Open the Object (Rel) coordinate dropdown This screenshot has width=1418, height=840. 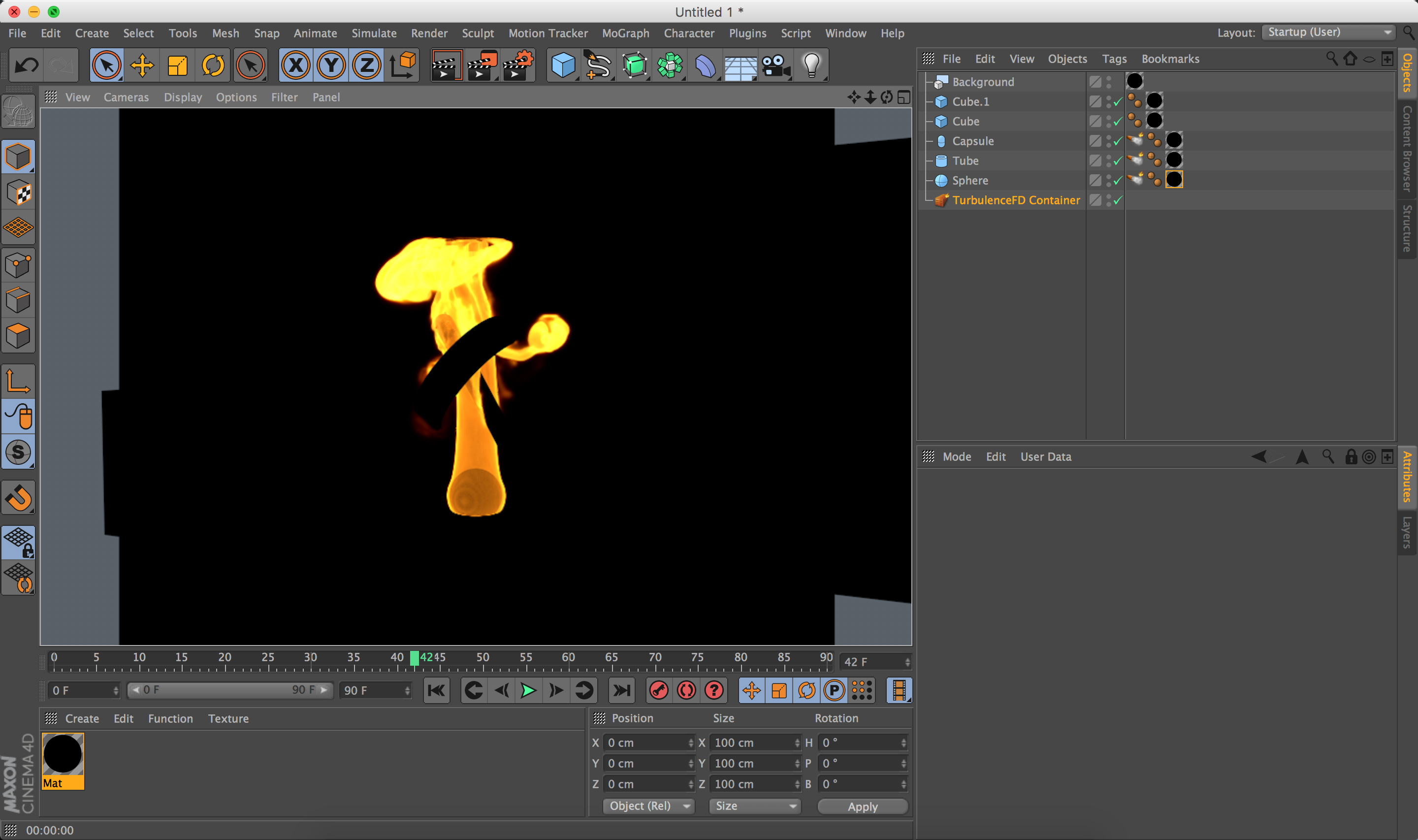pos(649,806)
